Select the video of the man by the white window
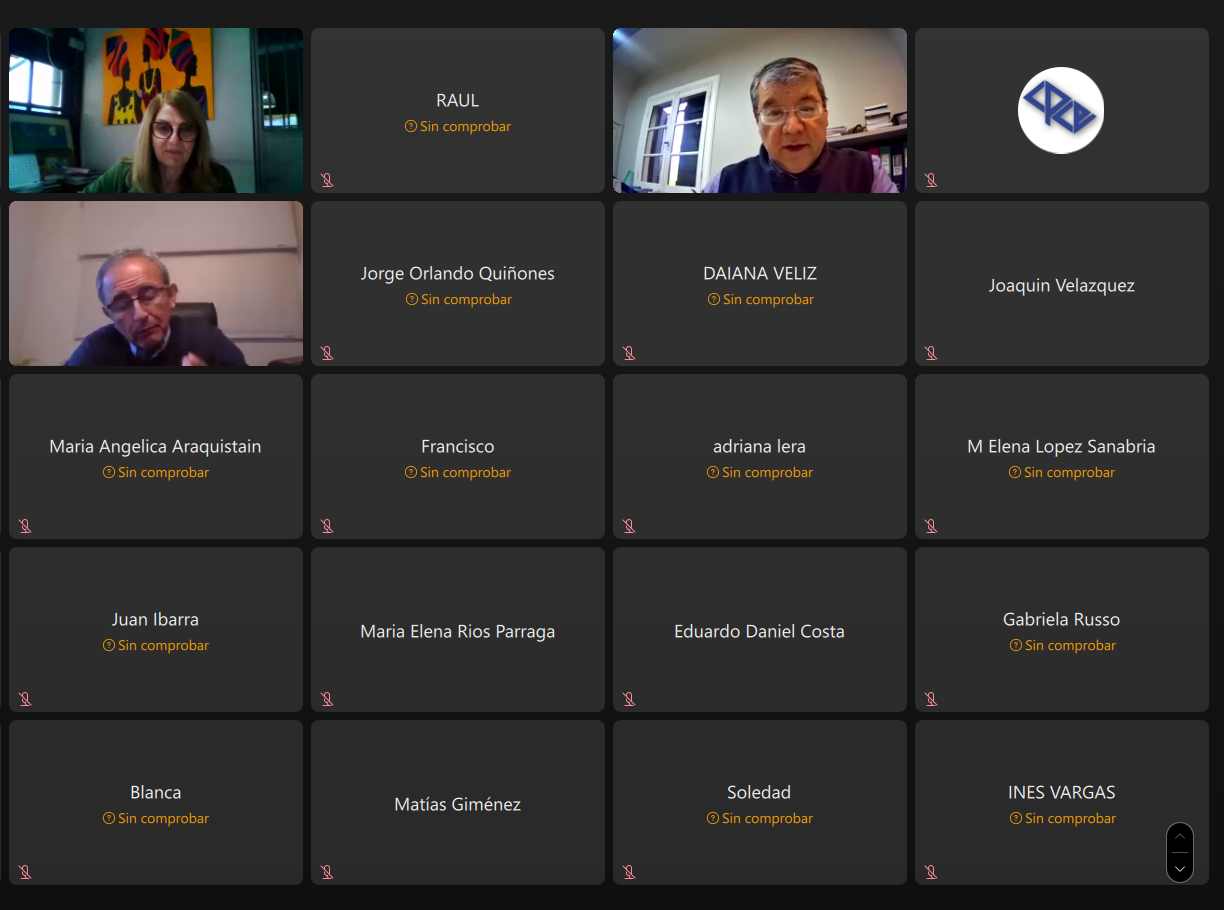The width and height of the screenshot is (1224, 910). click(760, 110)
